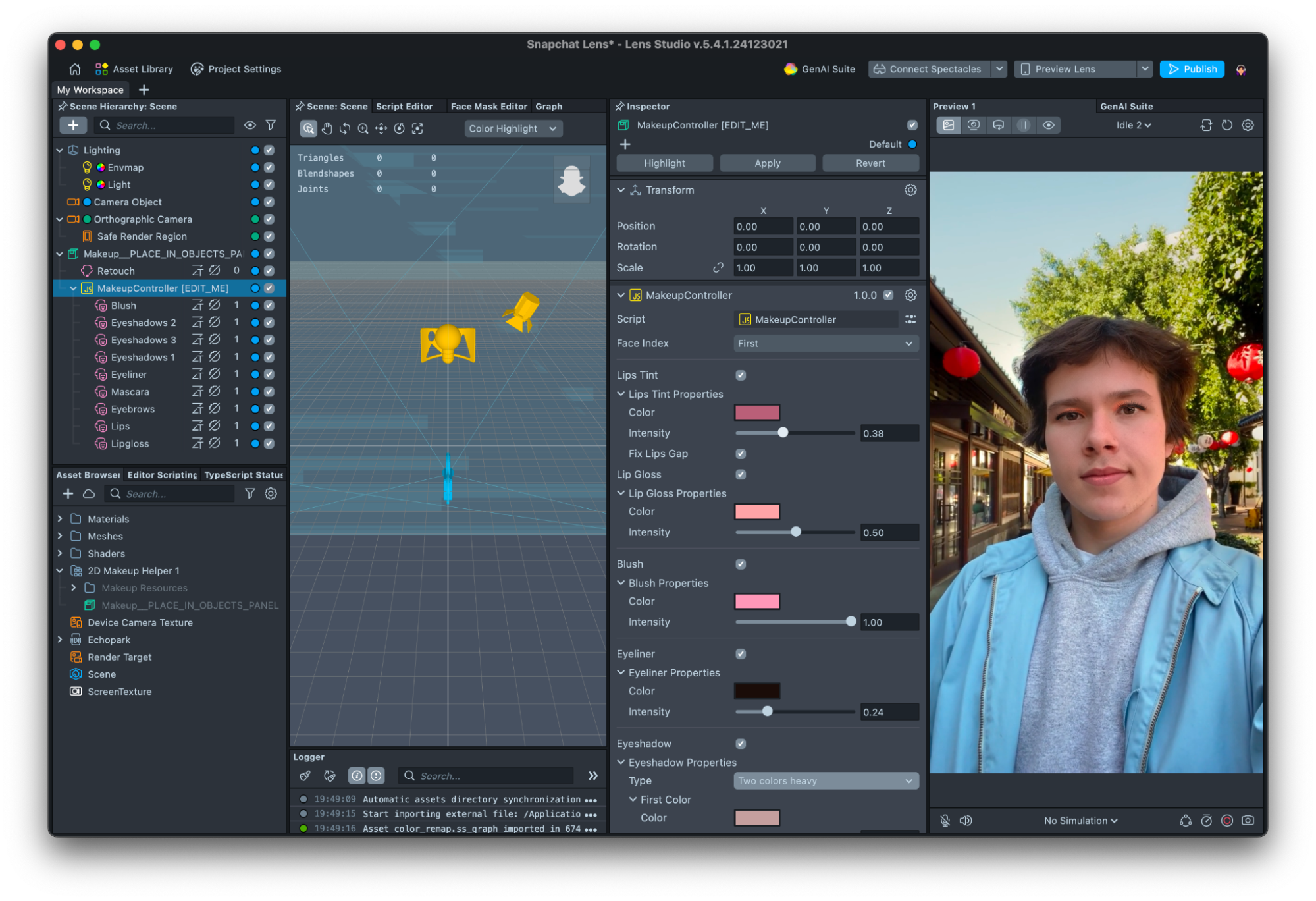Open the Face Mask Editor tab

click(488, 106)
